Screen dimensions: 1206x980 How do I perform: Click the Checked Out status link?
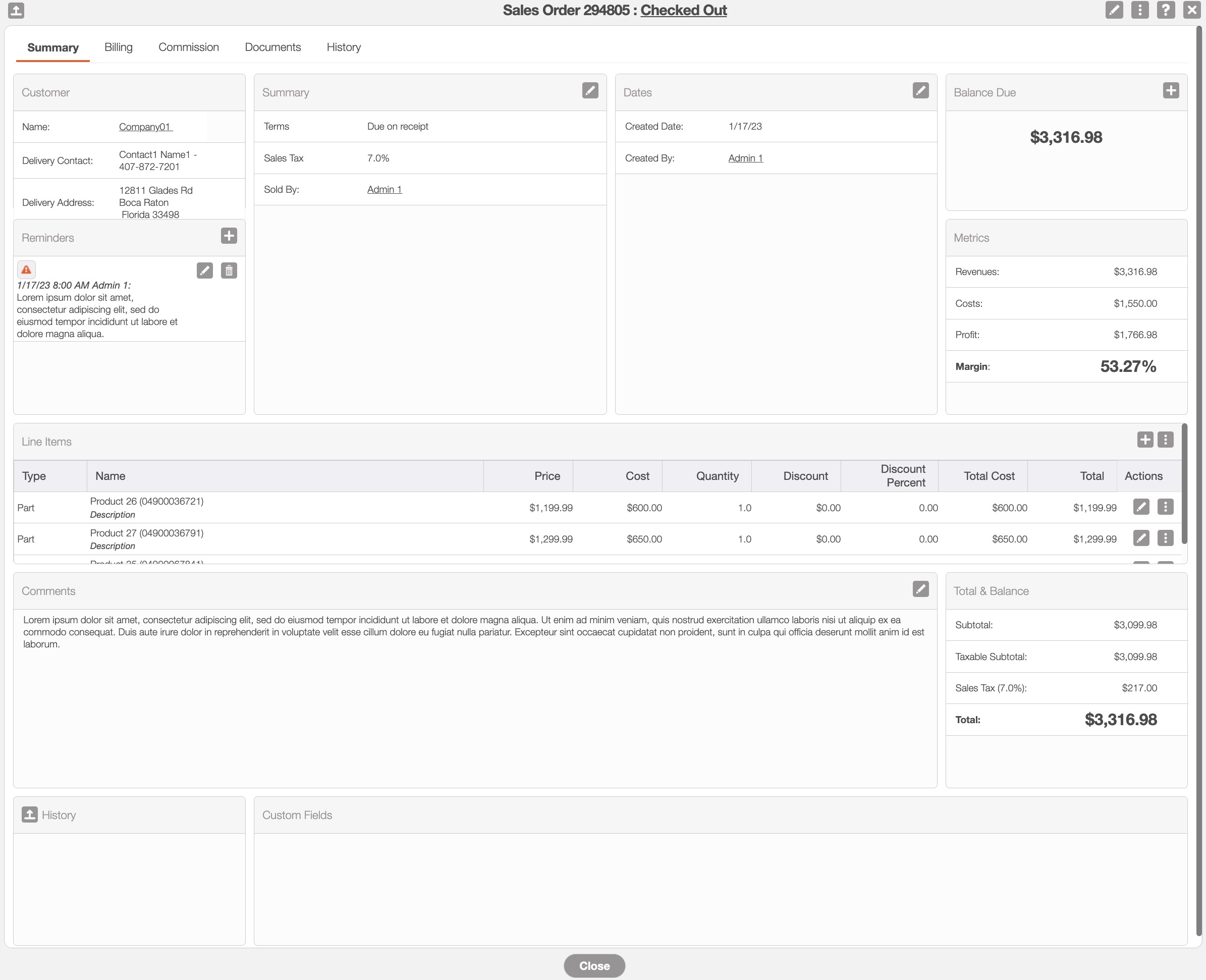(683, 10)
